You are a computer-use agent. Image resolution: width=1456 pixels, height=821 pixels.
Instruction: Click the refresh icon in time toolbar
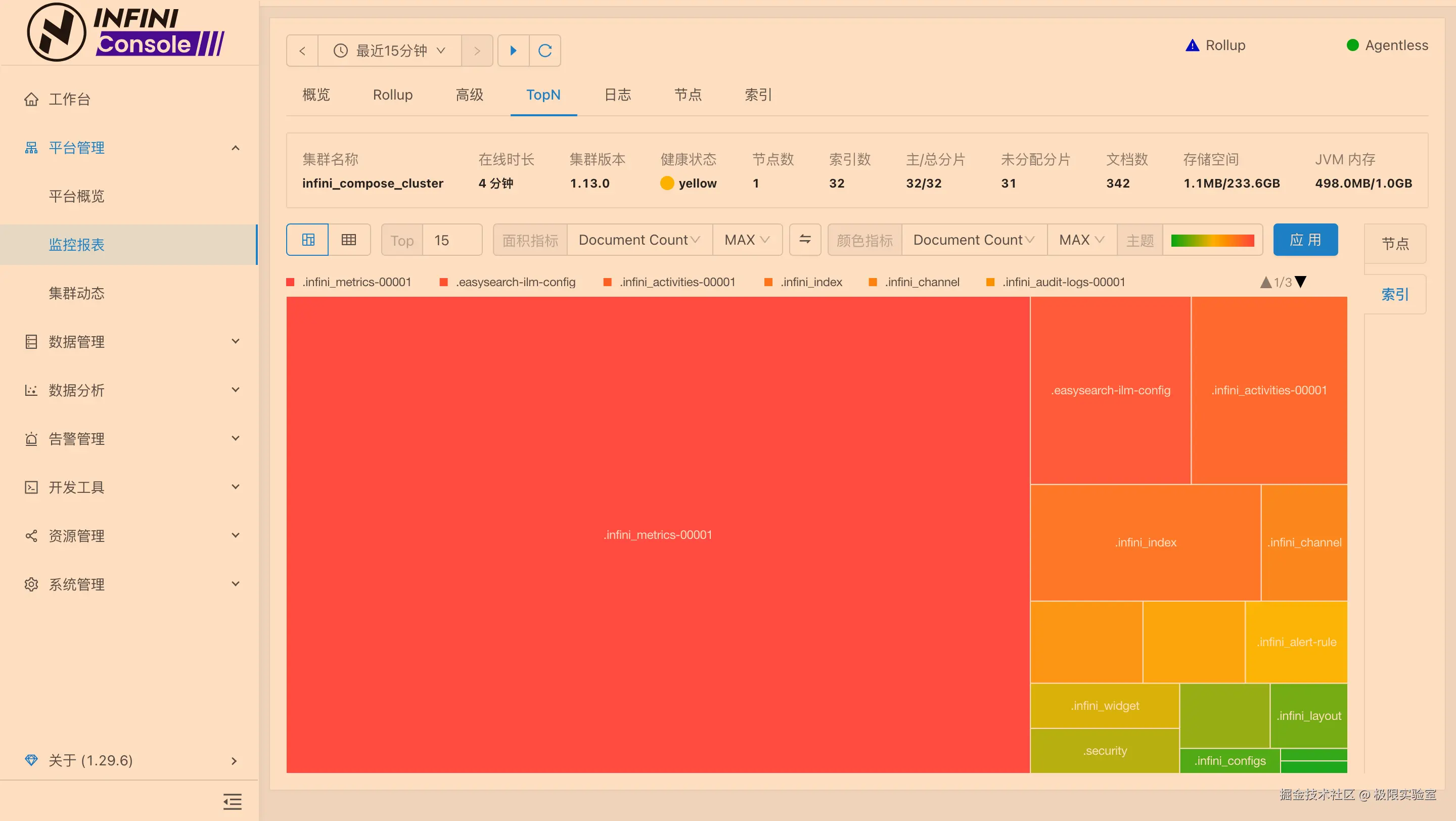544,51
